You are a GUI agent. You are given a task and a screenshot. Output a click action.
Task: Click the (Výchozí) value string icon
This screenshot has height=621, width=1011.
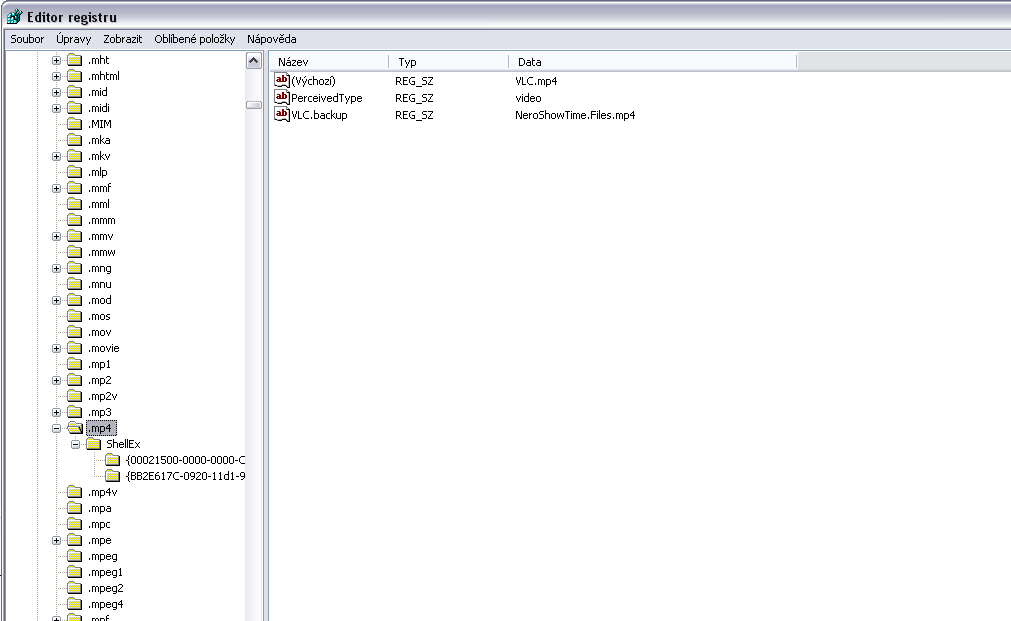coord(282,80)
